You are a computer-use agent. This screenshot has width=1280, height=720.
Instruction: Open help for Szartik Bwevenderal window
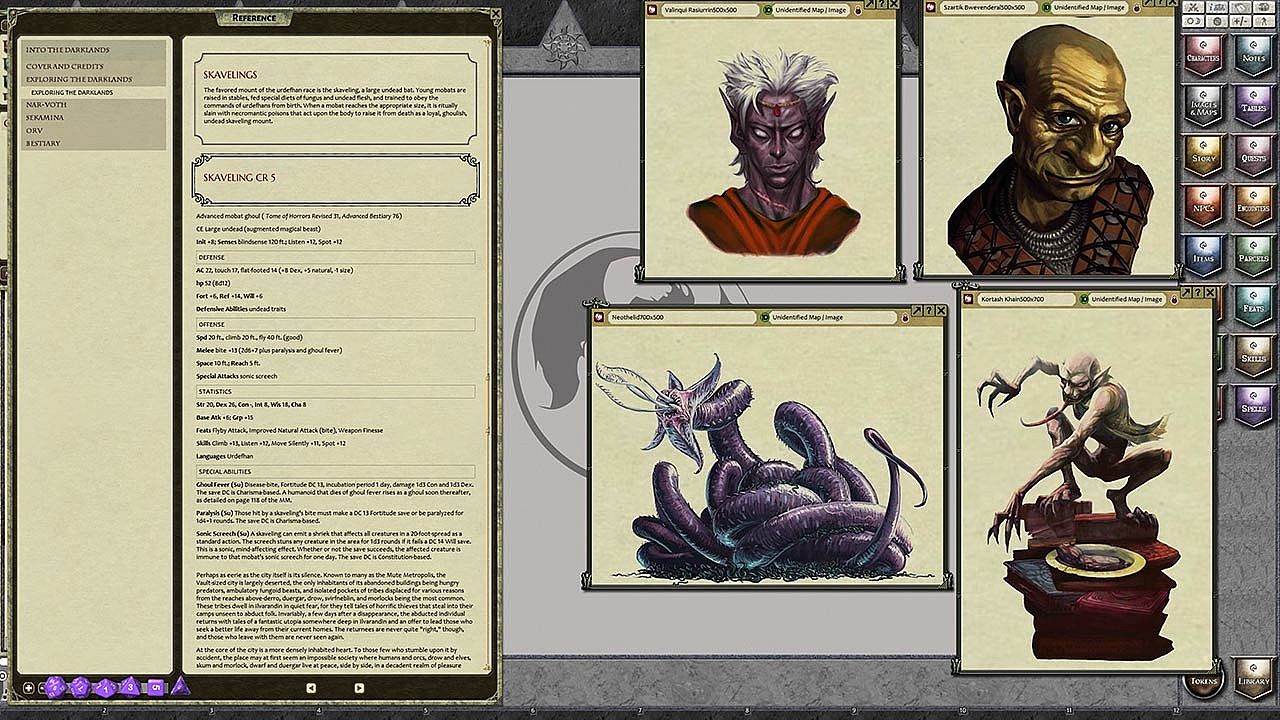coord(1161,4)
